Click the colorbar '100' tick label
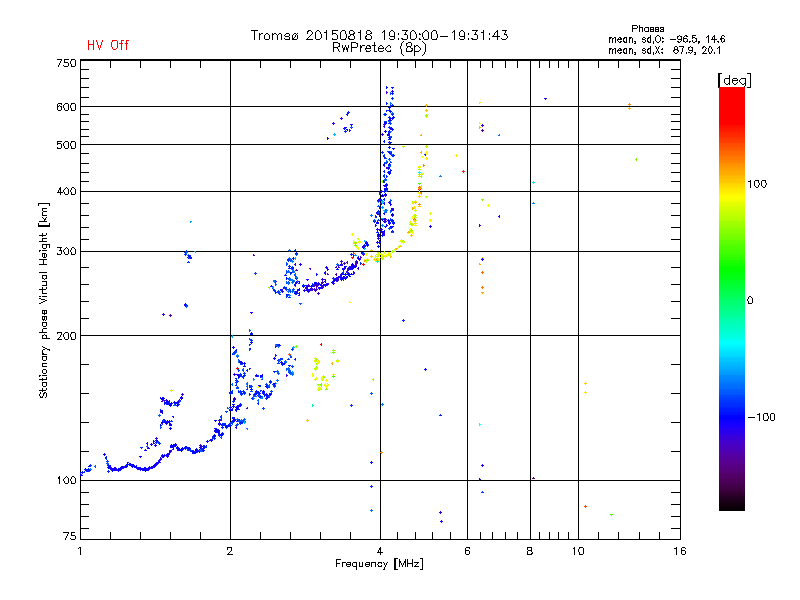Image resolution: width=800 pixels, height=600 pixels. 757,184
